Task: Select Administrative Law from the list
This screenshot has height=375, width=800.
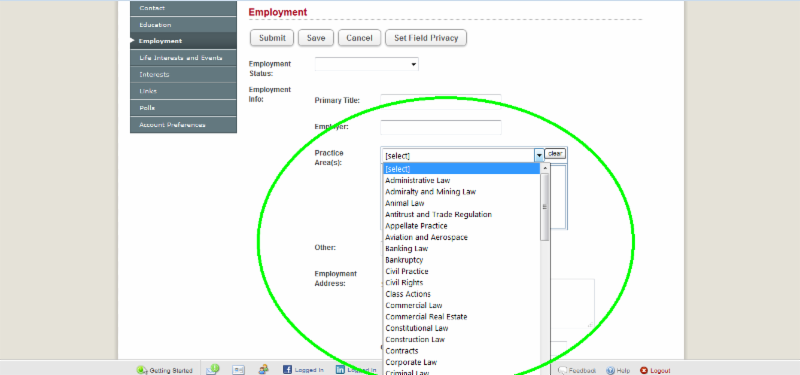Action: pos(461,180)
